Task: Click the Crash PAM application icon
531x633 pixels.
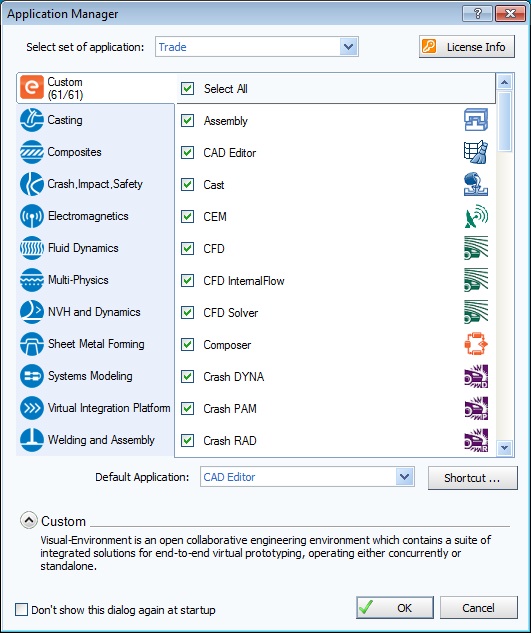Action: (x=476, y=408)
